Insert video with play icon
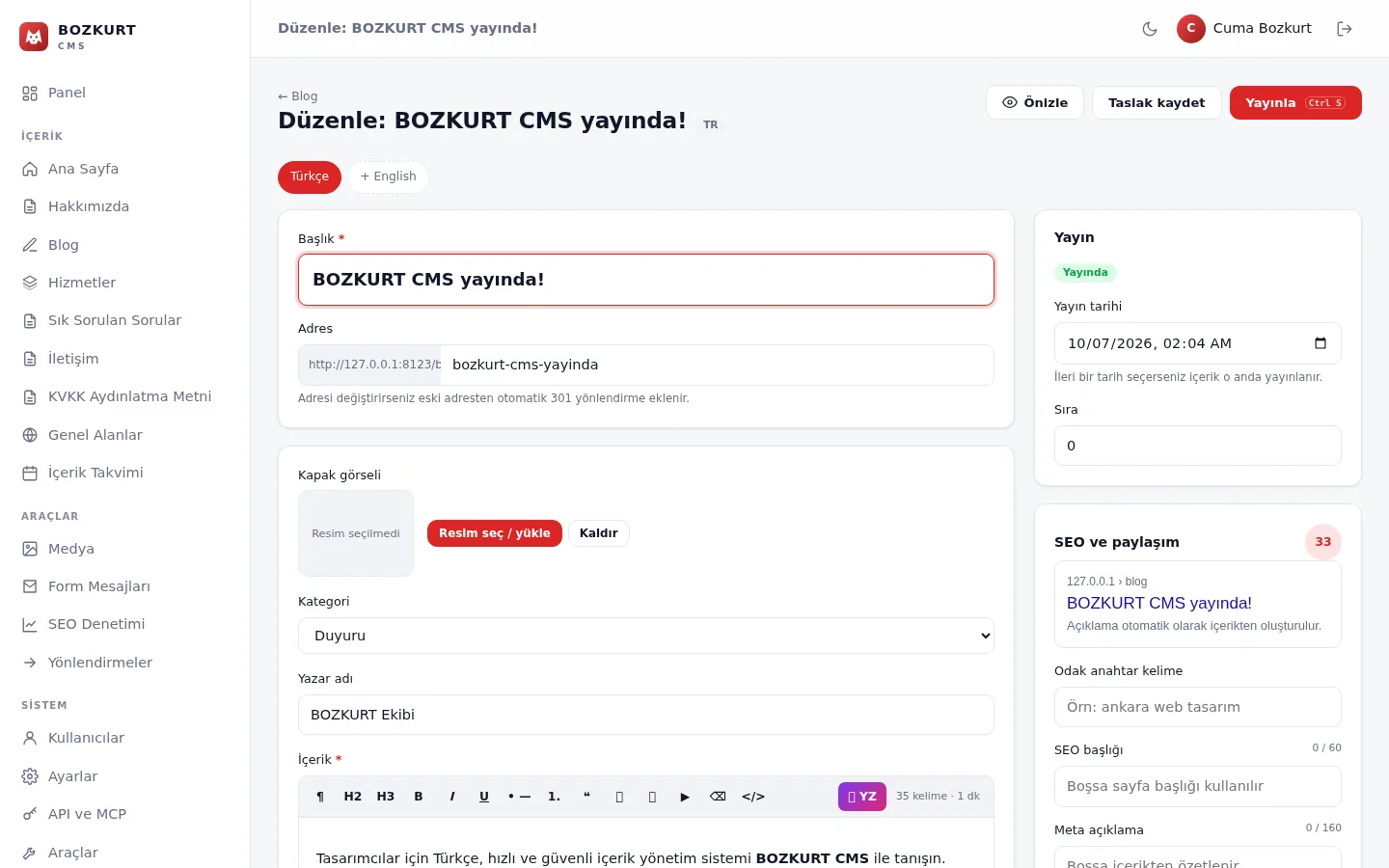 (685, 797)
